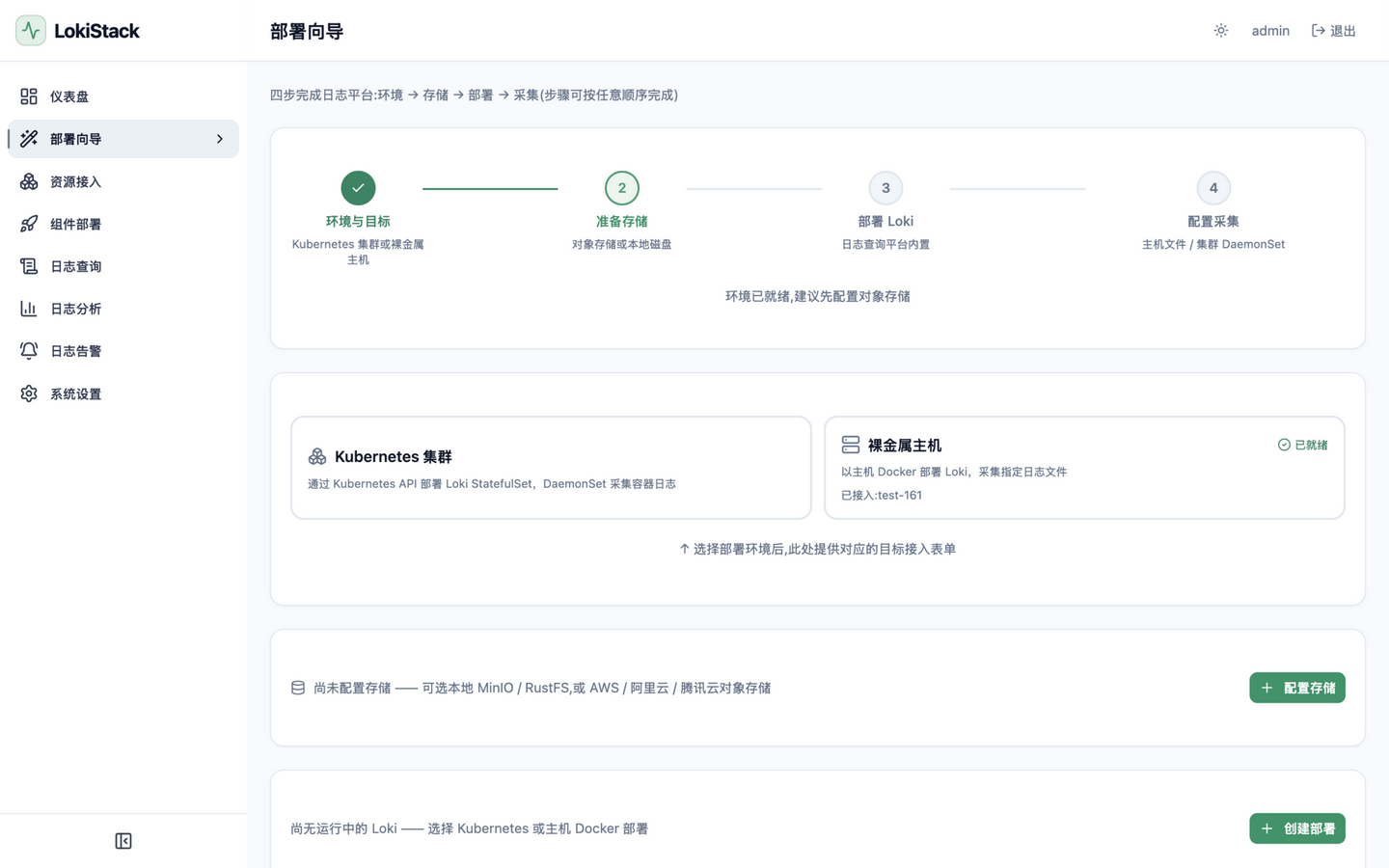This screenshot has height=868, width=1389.
Task: Click the bar chart icon beside 日志分析
Action: tap(29, 309)
